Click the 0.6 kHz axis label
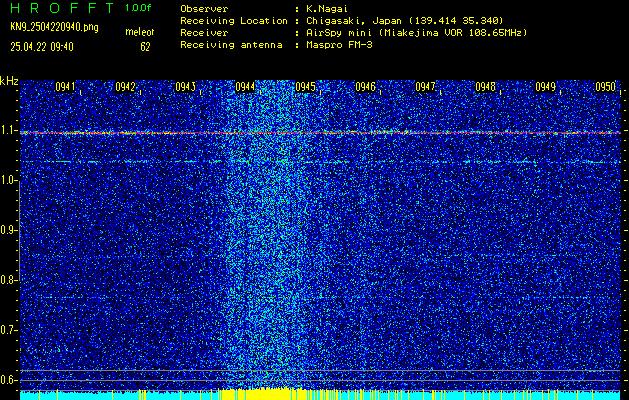The height and width of the screenshot is (400, 629). pos(8,380)
